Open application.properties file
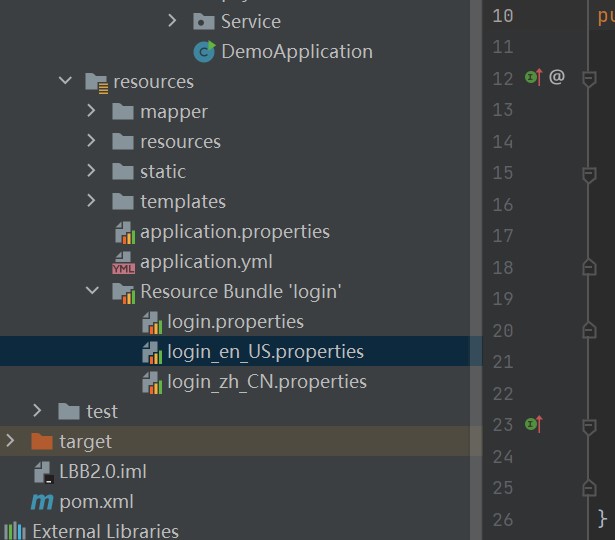The height and width of the screenshot is (540, 615). click(x=235, y=232)
